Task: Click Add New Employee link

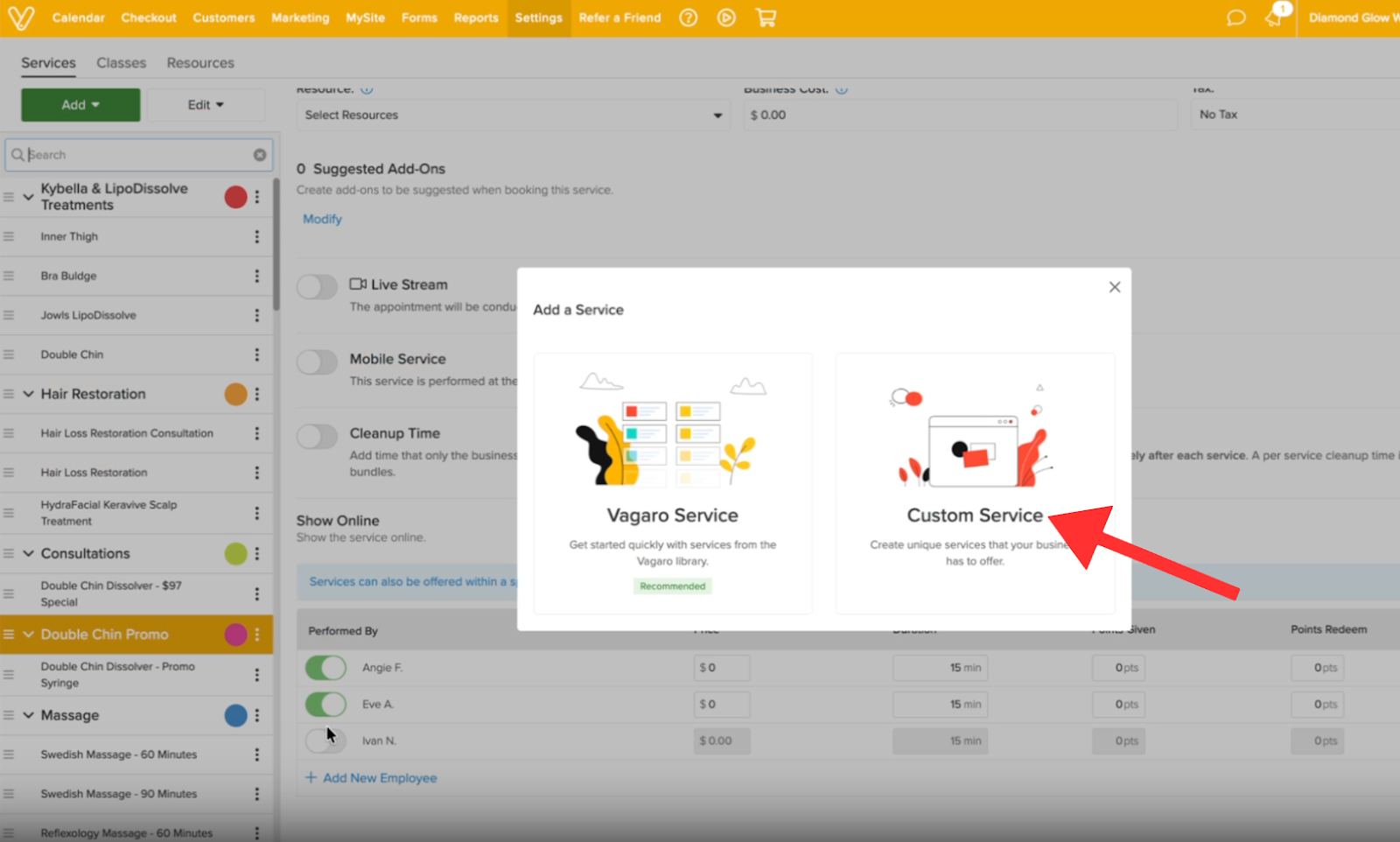Action: [380, 777]
